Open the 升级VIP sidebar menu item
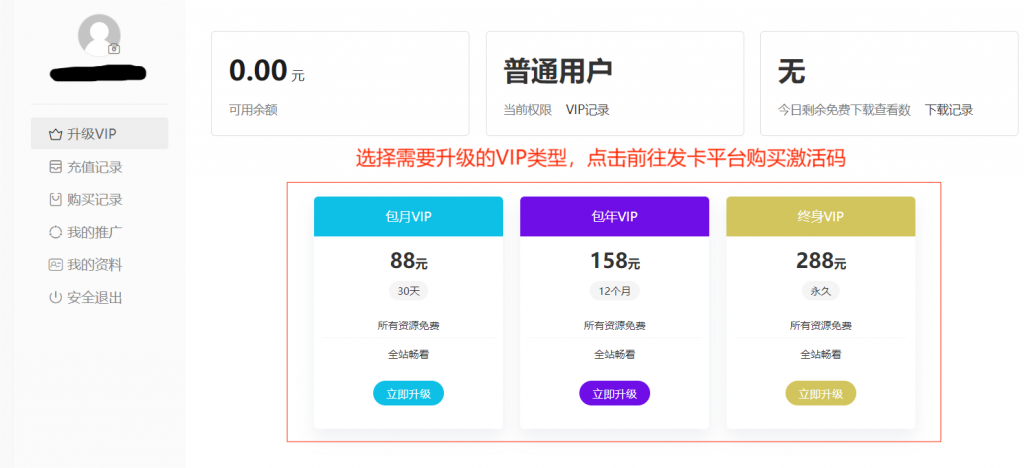The image size is (1024, 468). 99,134
